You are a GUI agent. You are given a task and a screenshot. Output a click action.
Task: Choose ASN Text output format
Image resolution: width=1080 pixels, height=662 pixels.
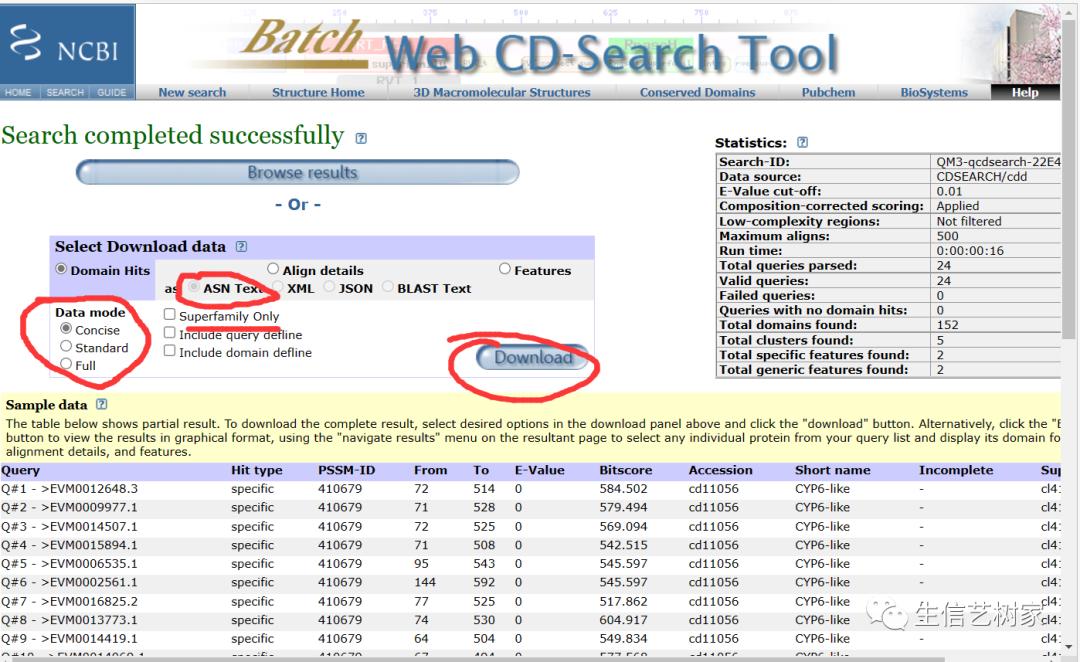pyautogui.click(x=194, y=287)
